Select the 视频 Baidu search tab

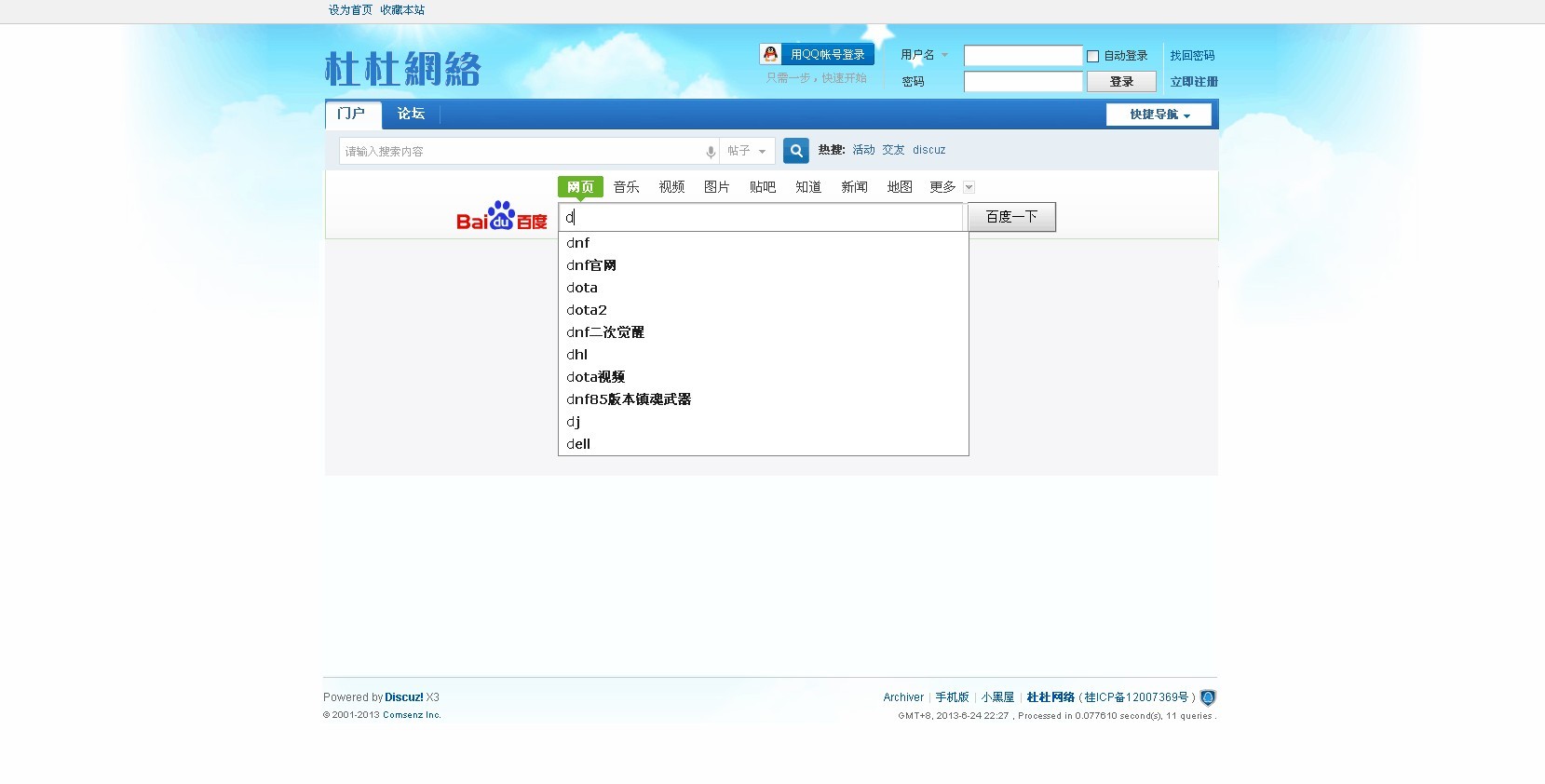(671, 187)
